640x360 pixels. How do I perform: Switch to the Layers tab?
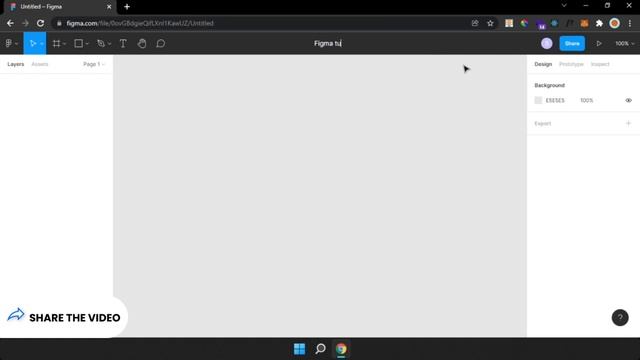coord(16,64)
